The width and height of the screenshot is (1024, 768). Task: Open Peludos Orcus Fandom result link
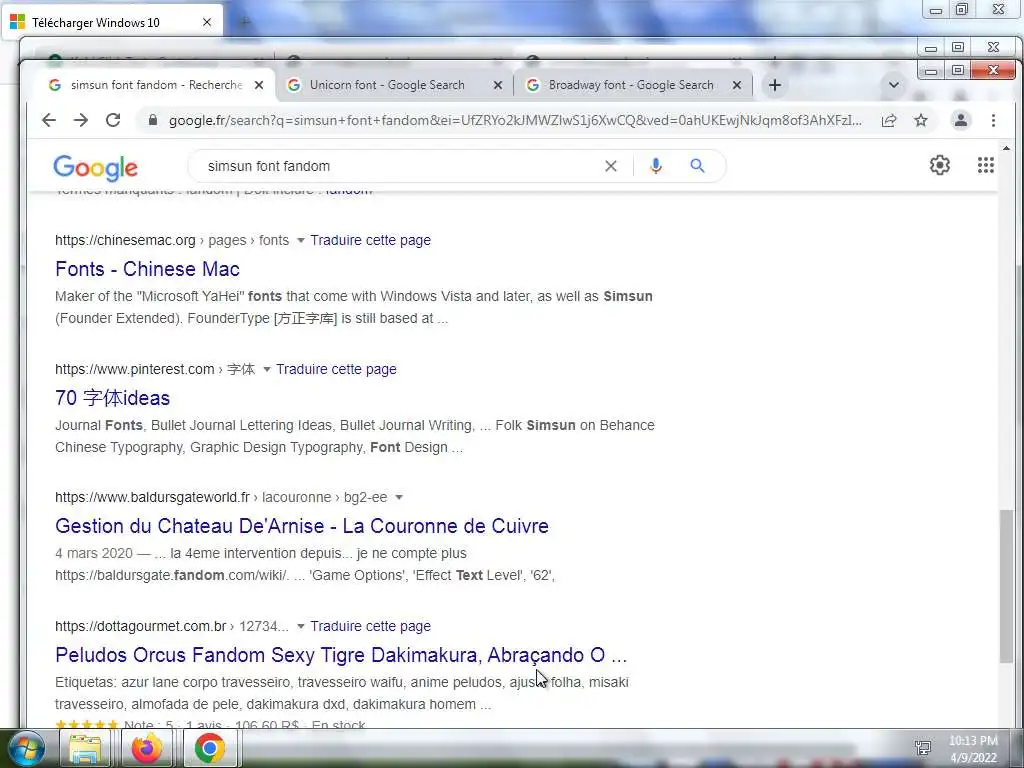(x=341, y=654)
